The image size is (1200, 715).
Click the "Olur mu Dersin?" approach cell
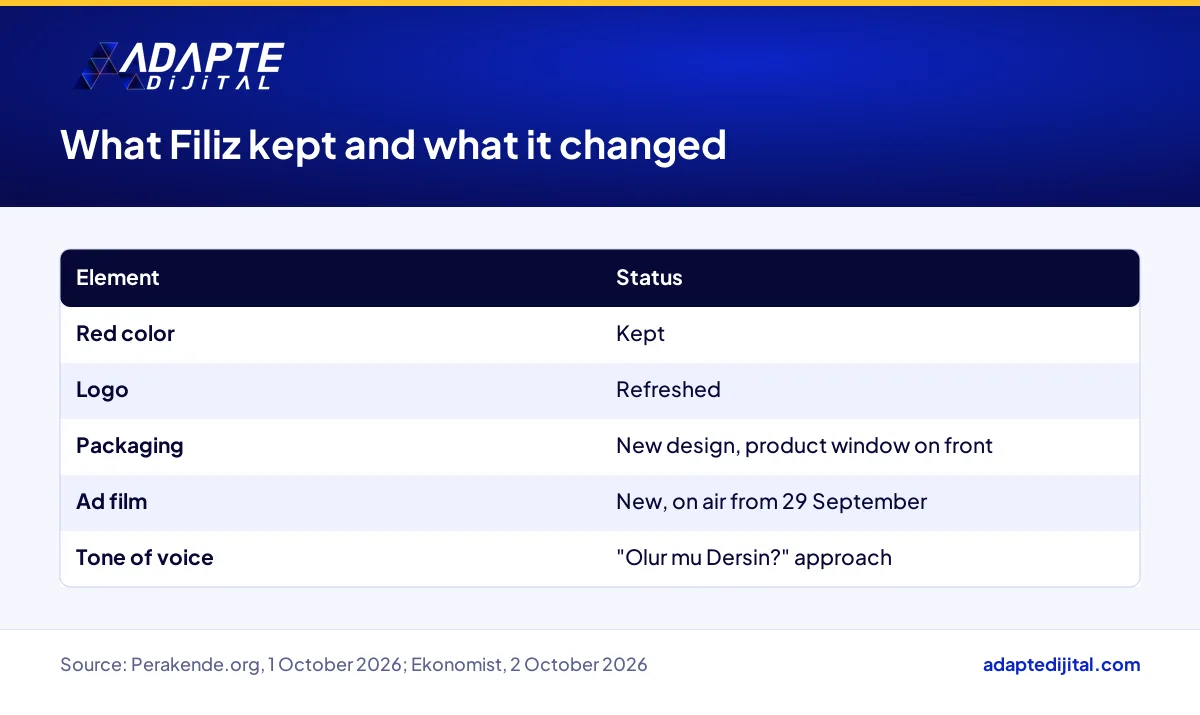(x=753, y=558)
